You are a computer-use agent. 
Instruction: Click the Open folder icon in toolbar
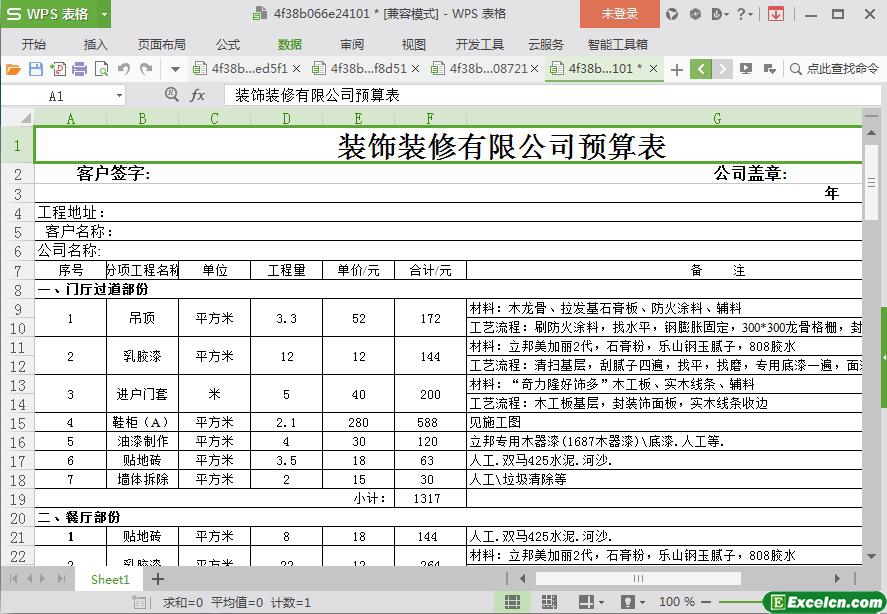13,69
